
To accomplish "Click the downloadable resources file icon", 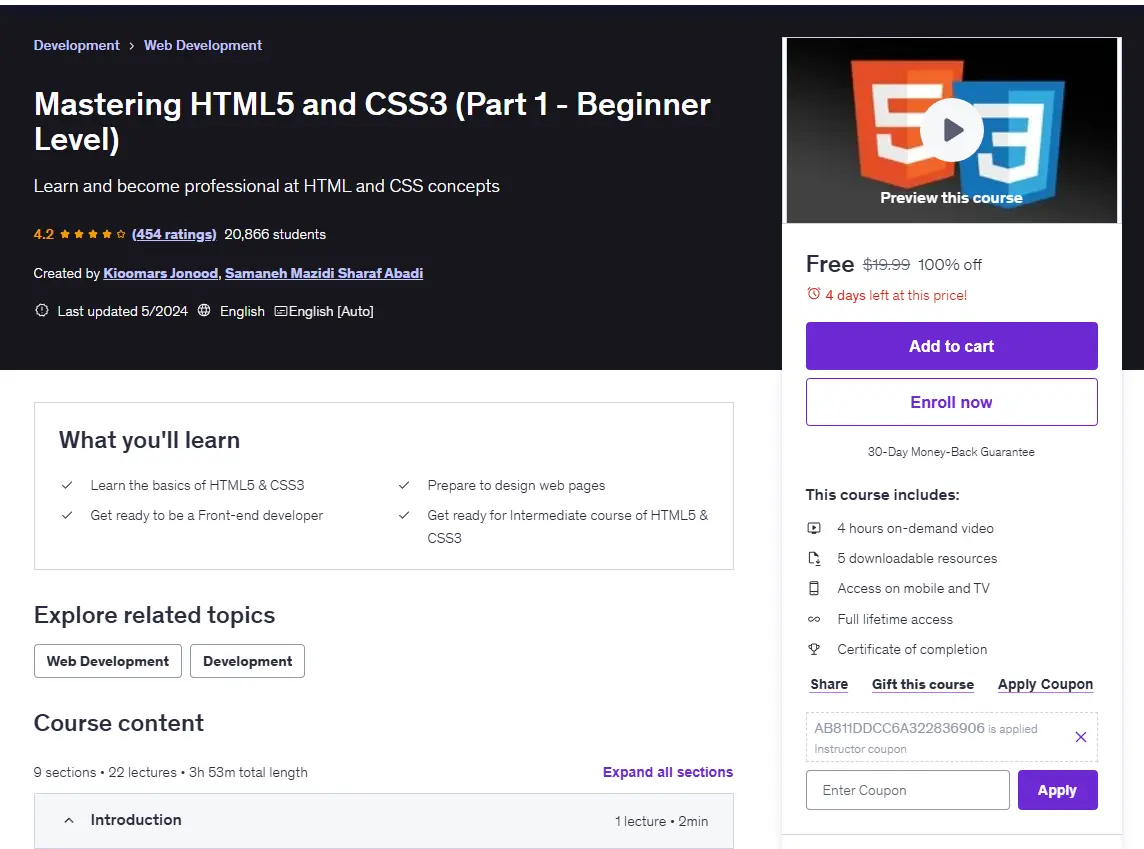I will (x=814, y=558).
